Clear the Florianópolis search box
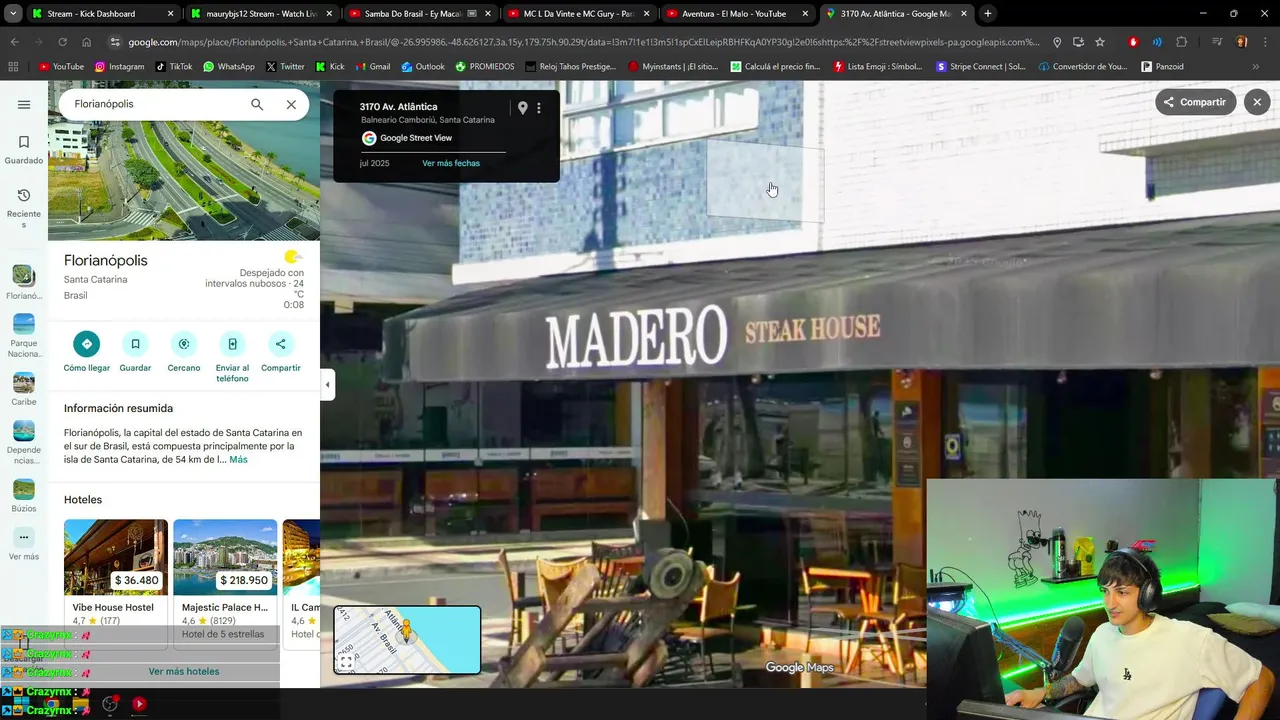1280x720 pixels. [291, 104]
